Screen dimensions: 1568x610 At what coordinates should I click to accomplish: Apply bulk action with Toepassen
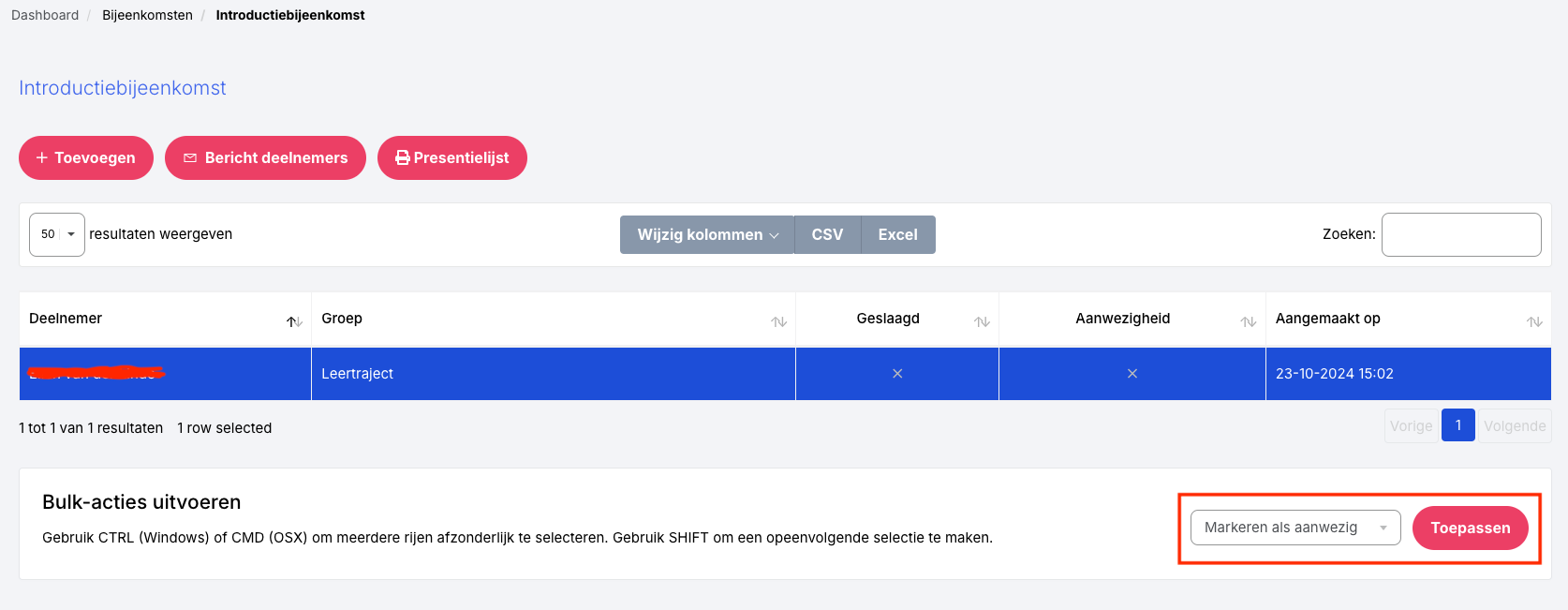coord(1470,528)
